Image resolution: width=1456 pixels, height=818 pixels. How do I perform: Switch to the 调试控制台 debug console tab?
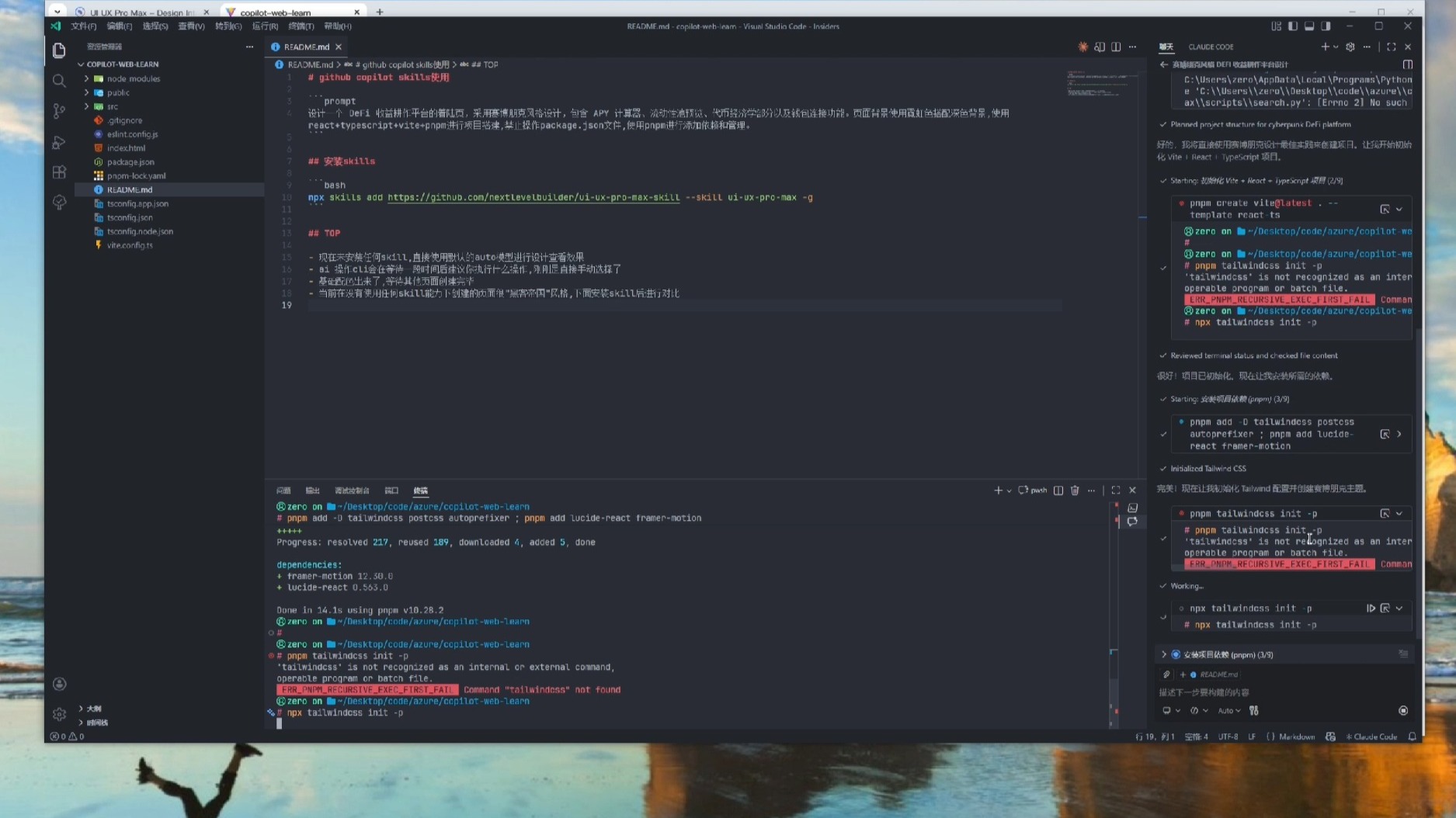point(352,490)
